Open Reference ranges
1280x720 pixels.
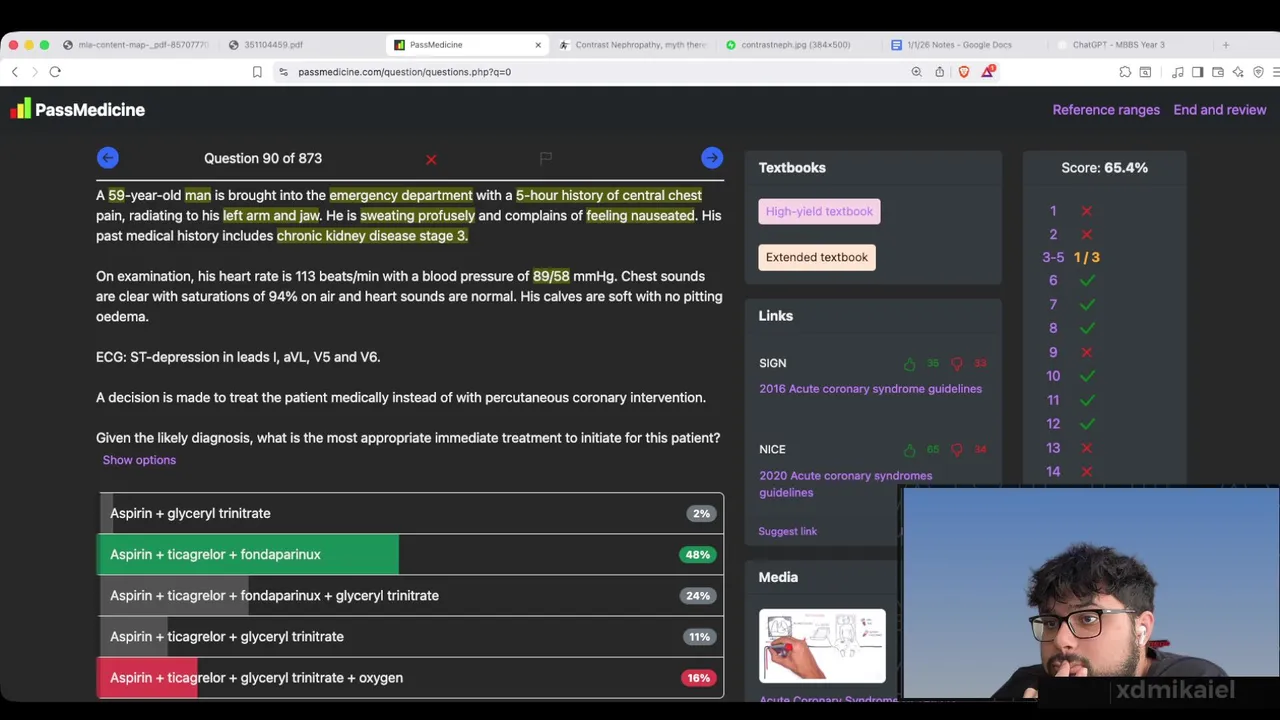[1106, 110]
